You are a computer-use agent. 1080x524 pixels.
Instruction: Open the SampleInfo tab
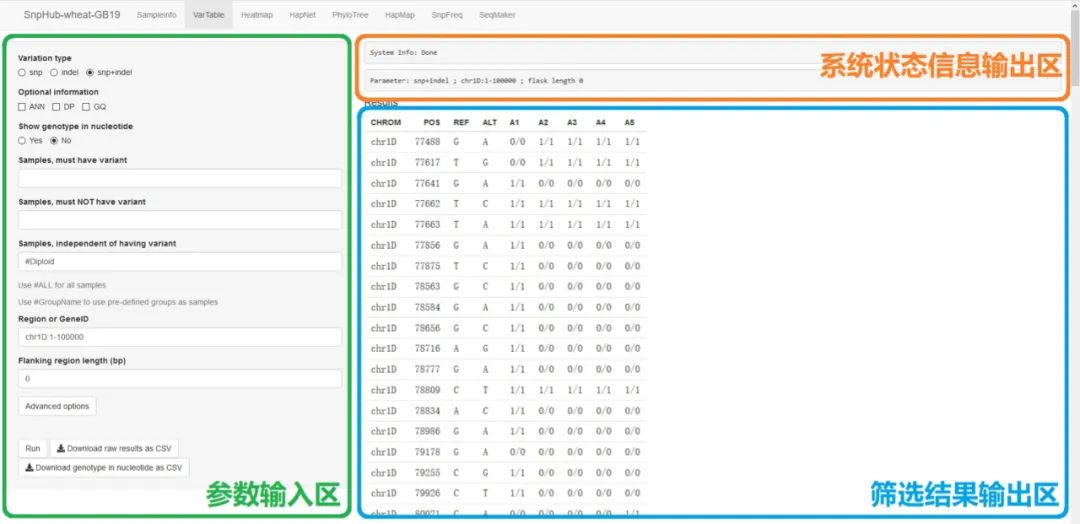156,14
